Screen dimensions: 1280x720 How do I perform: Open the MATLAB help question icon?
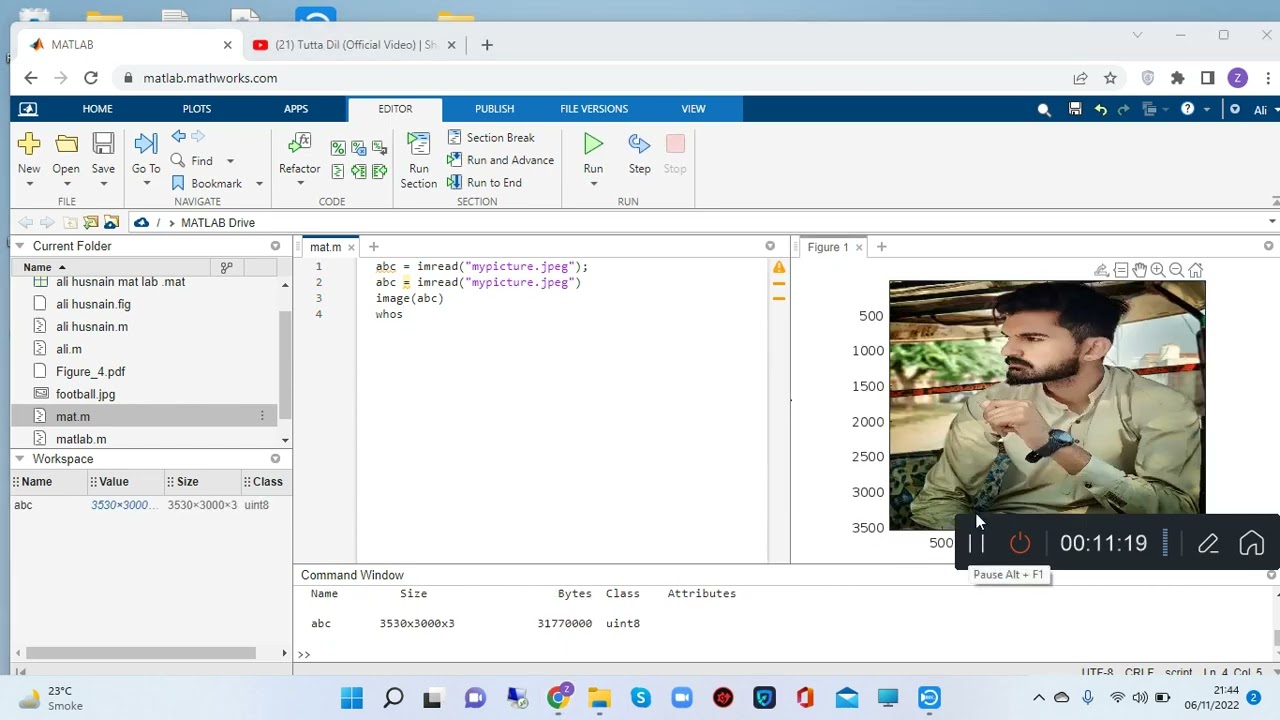pos(1187,109)
